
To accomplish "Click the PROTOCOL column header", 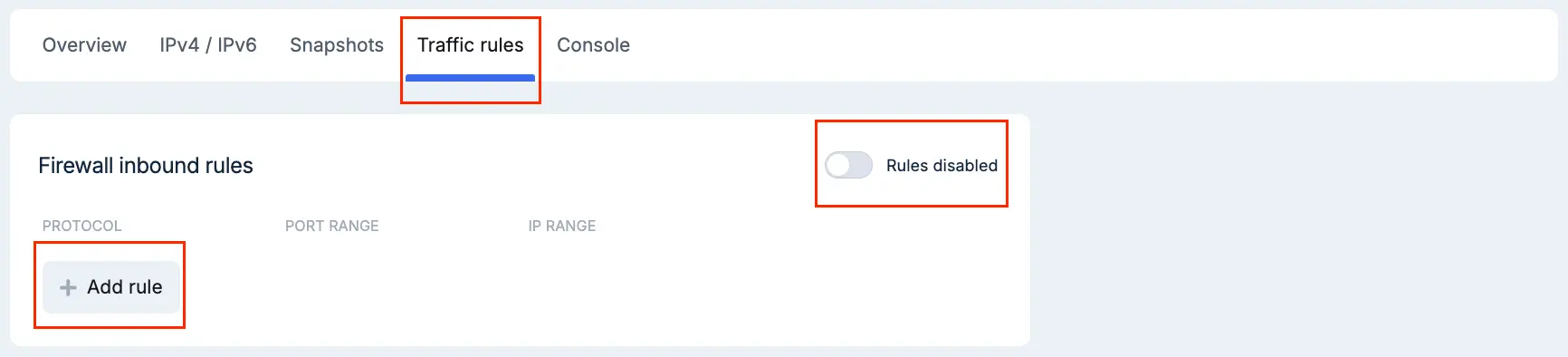I will 81,226.
